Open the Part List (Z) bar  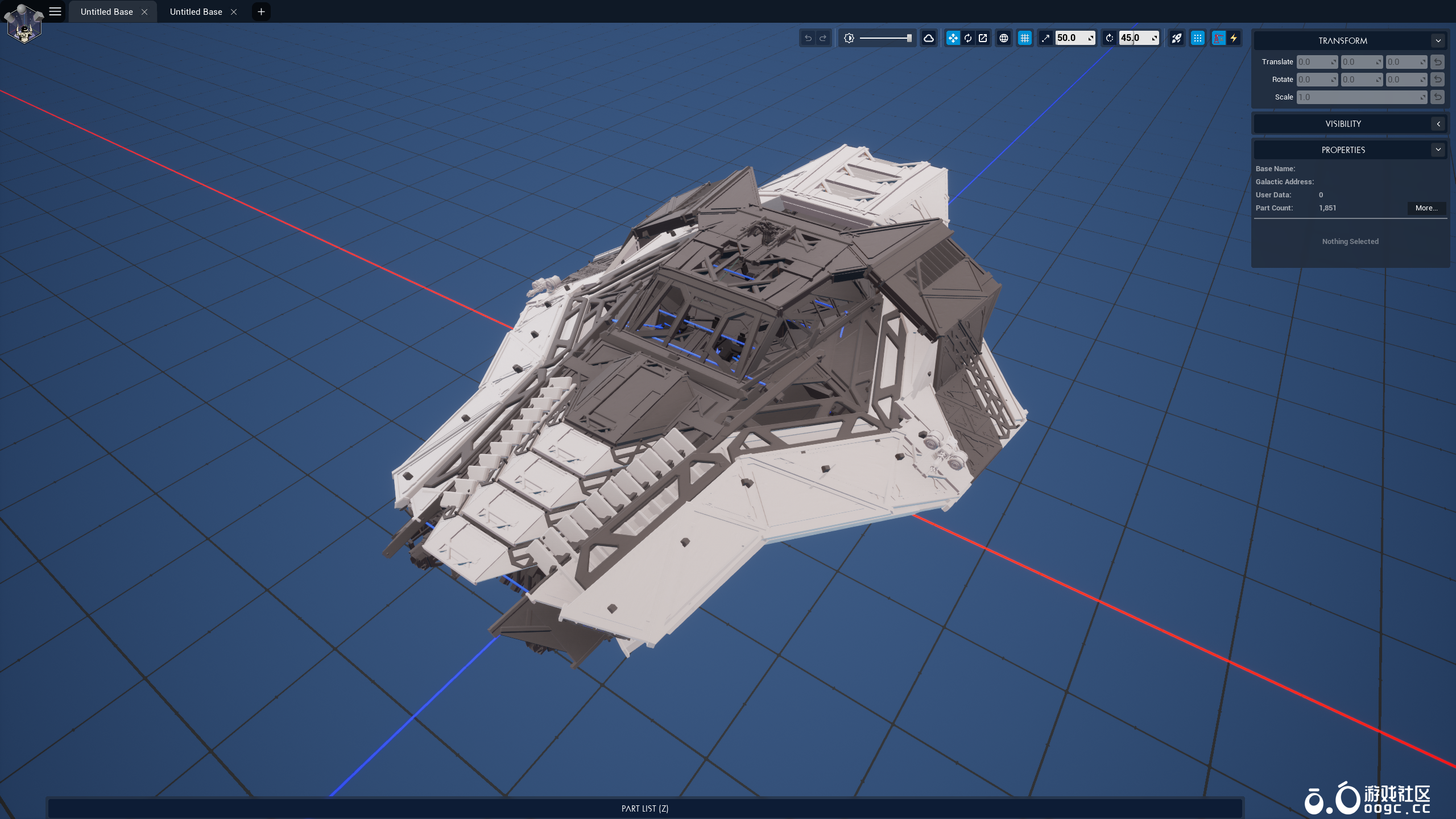click(x=644, y=808)
